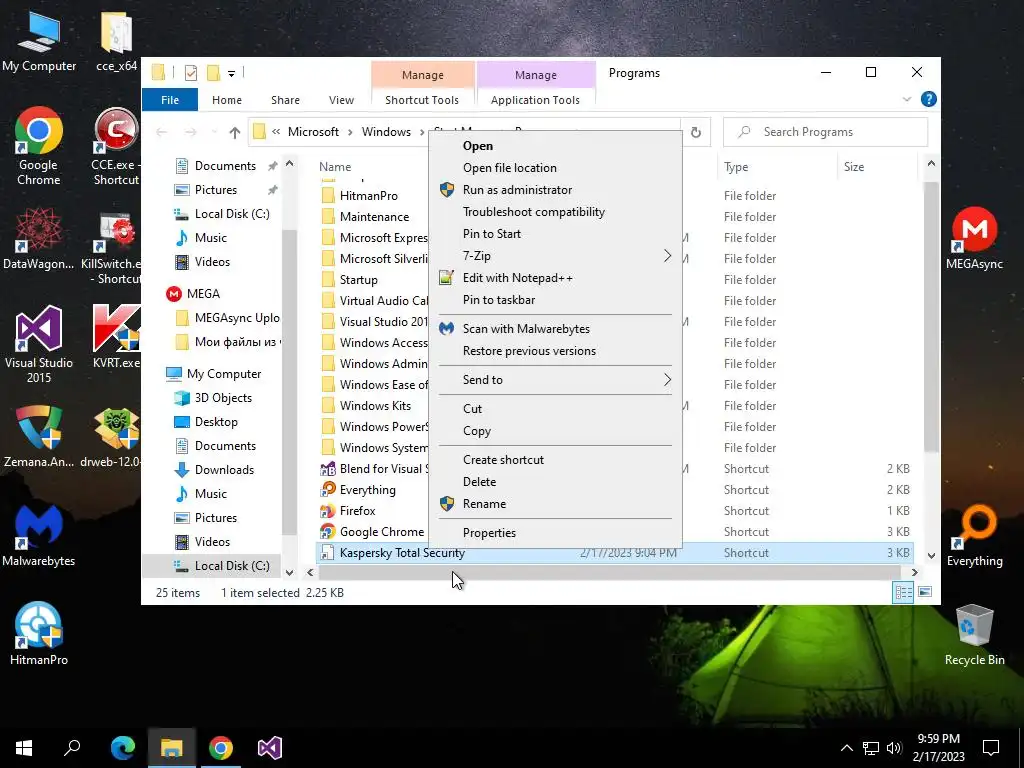Open DataWagon desktop shortcut
Screen dimensions: 1024x768
point(39,238)
